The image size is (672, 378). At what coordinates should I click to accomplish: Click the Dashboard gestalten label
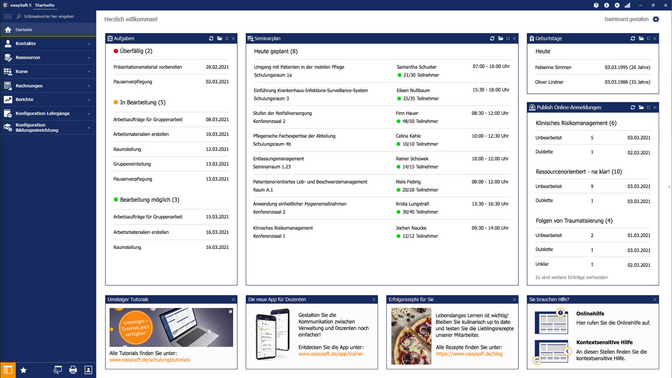(x=626, y=19)
